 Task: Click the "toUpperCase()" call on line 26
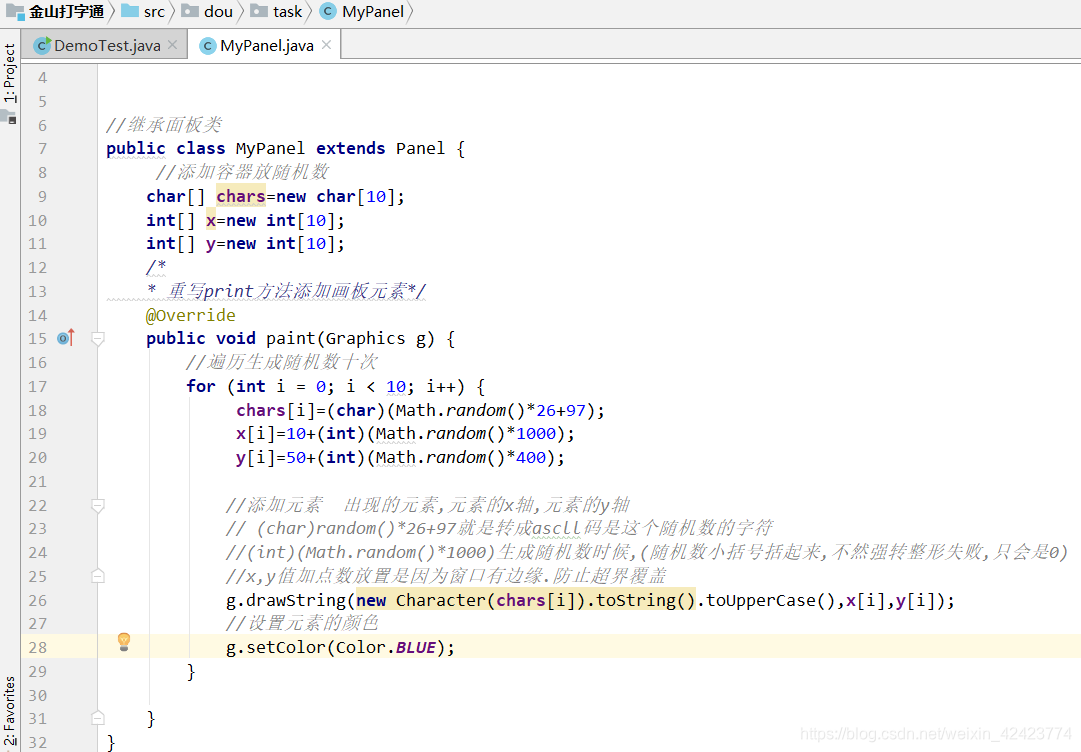pos(771,600)
